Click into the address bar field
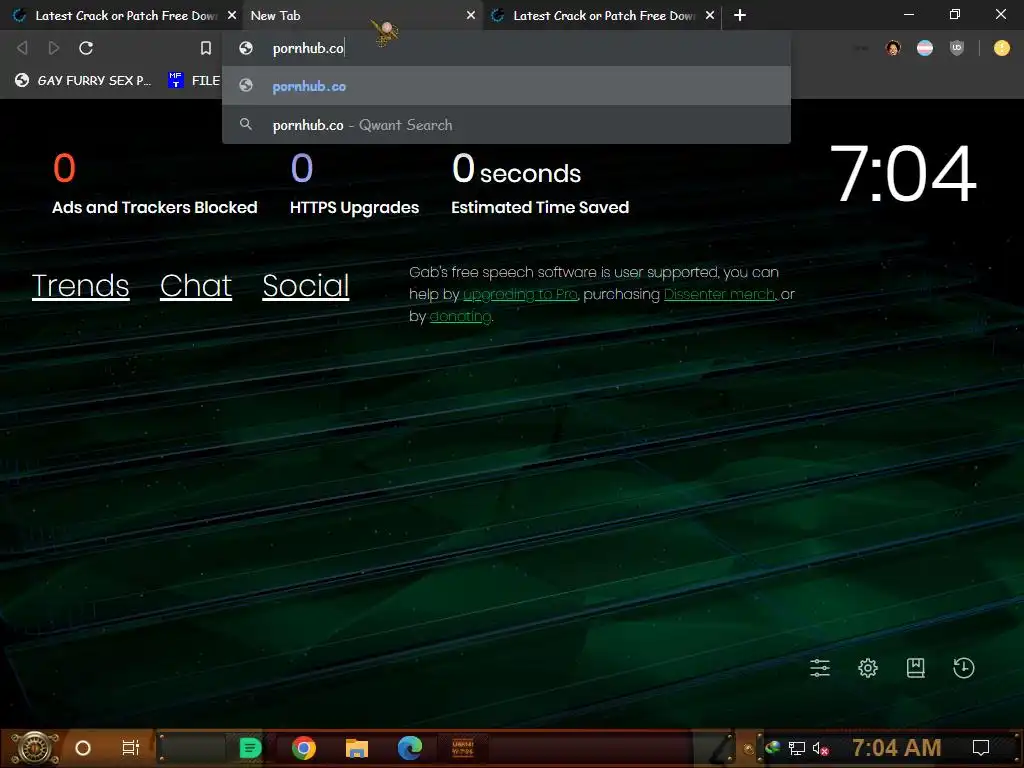 (506, 48)
